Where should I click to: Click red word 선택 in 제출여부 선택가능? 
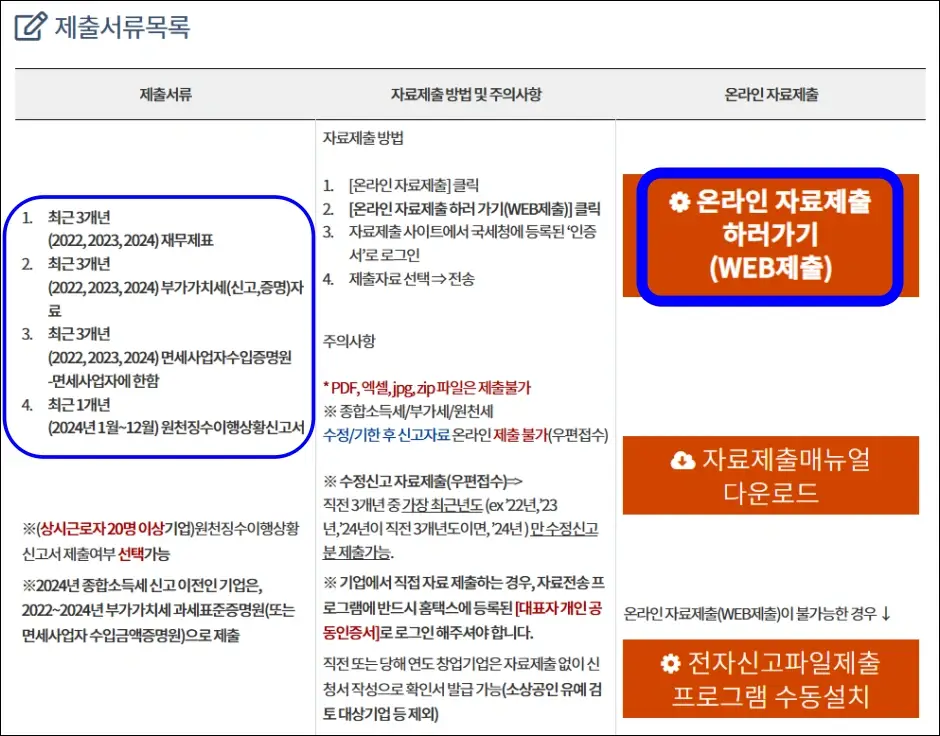[x=131, y=553]
